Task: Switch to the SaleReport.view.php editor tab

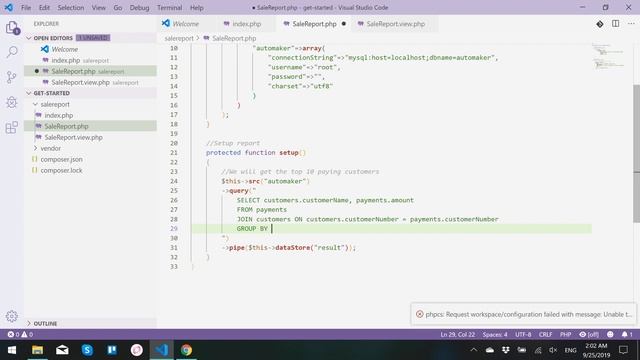Action: (x=396, y=24)
